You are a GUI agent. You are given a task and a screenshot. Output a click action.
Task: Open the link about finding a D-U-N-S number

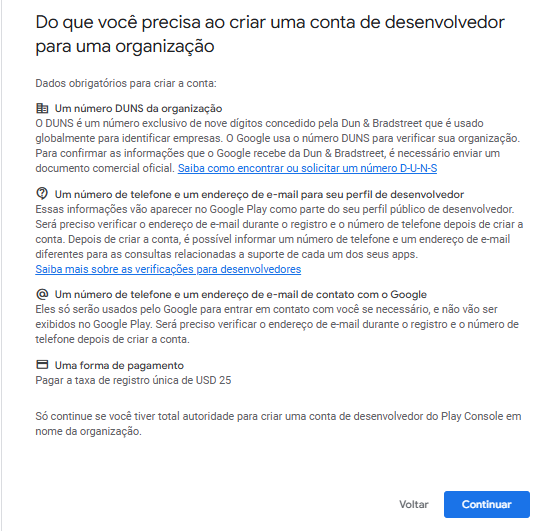coord(307,168)
